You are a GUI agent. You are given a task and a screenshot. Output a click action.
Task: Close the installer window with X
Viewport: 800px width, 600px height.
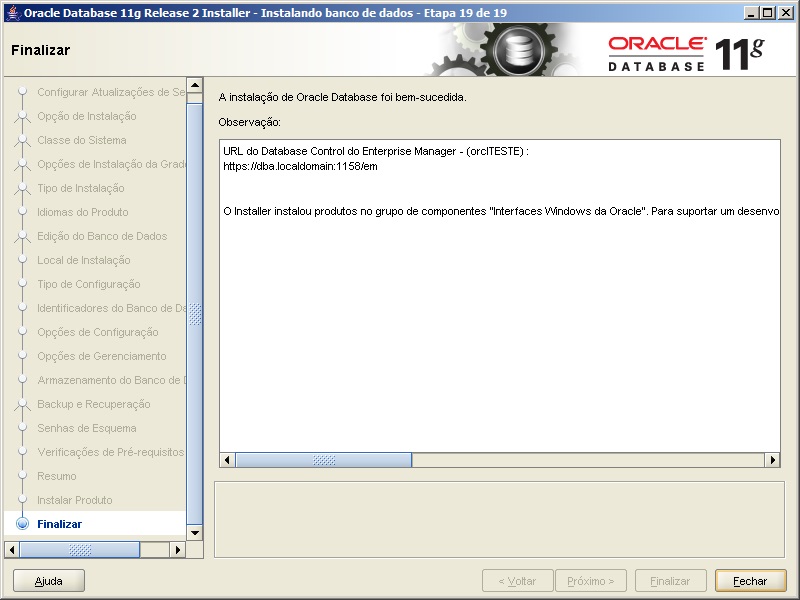click(785, 13)
